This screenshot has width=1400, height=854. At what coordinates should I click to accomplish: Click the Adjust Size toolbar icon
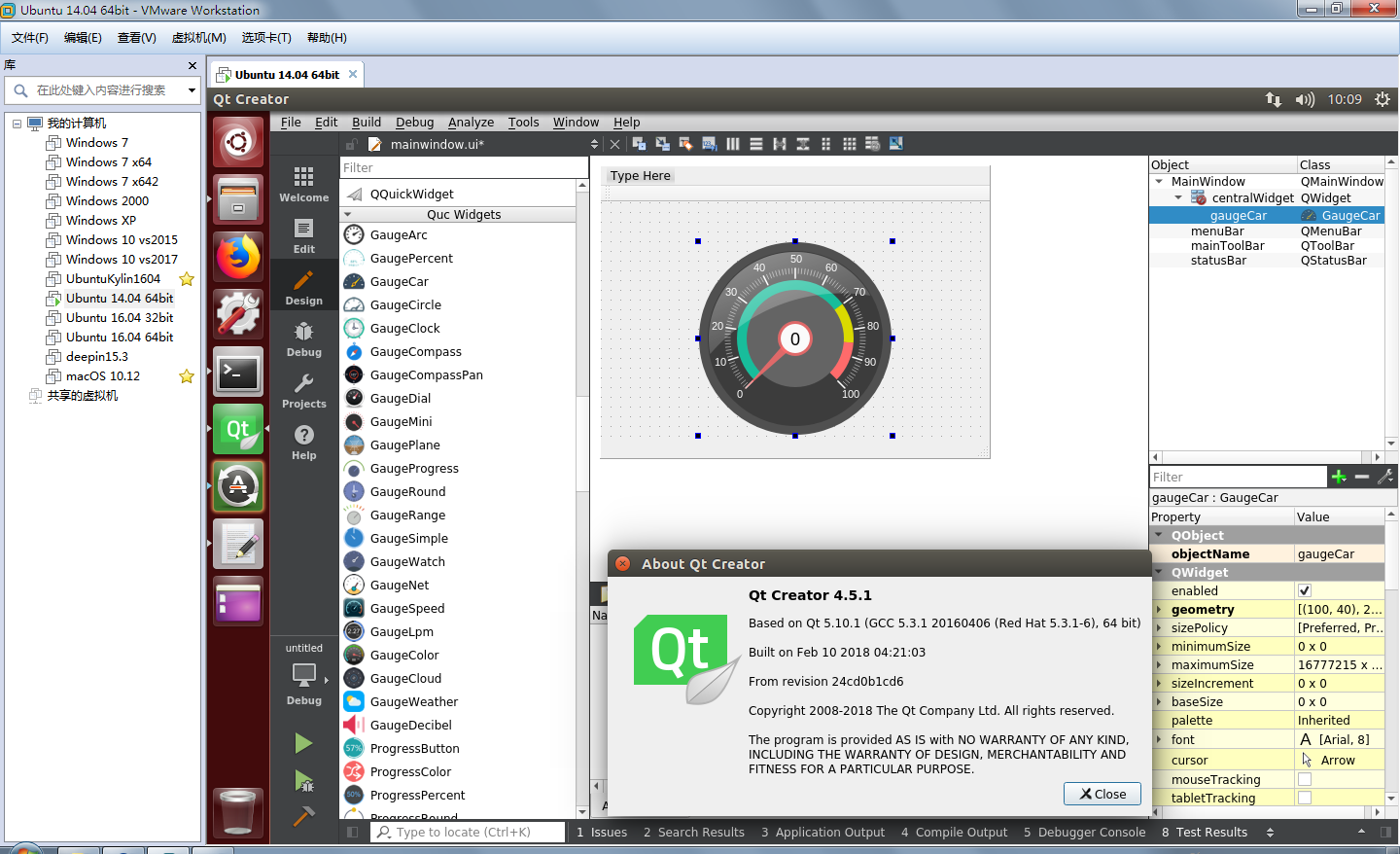895,144
